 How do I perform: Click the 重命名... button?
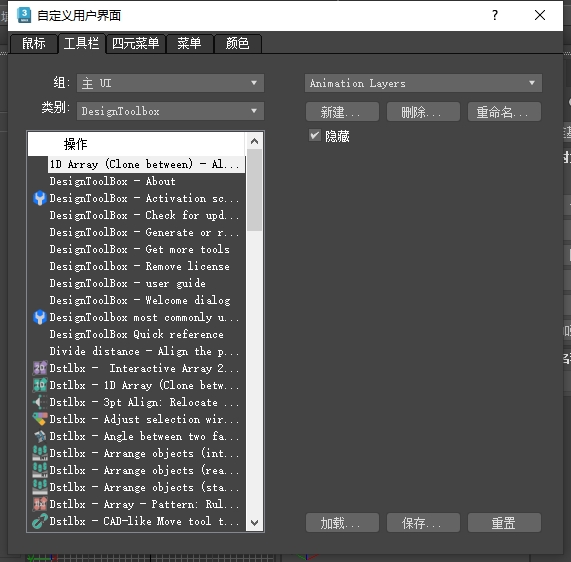504,112
